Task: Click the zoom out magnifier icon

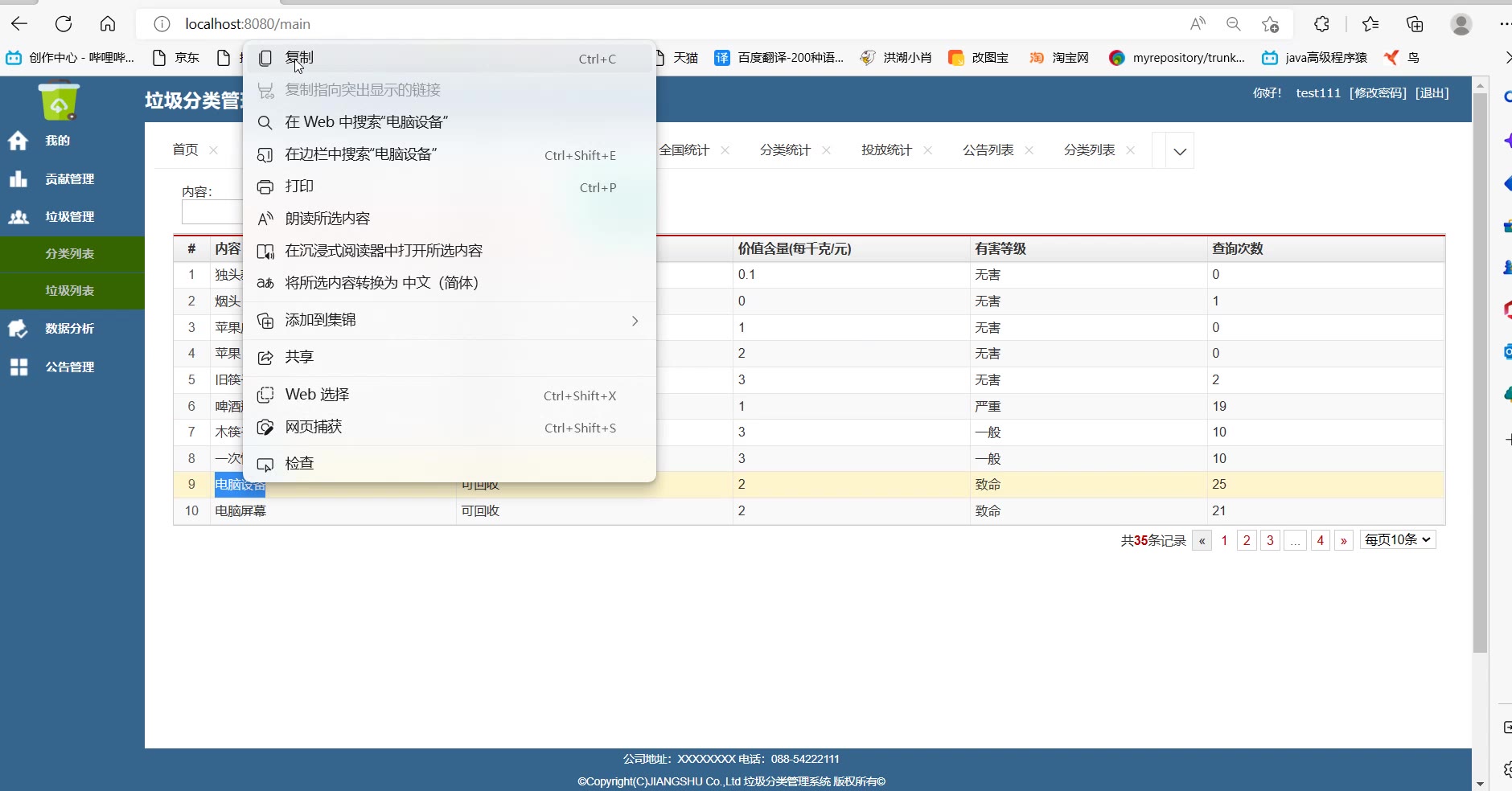Action: point(1234,24)
